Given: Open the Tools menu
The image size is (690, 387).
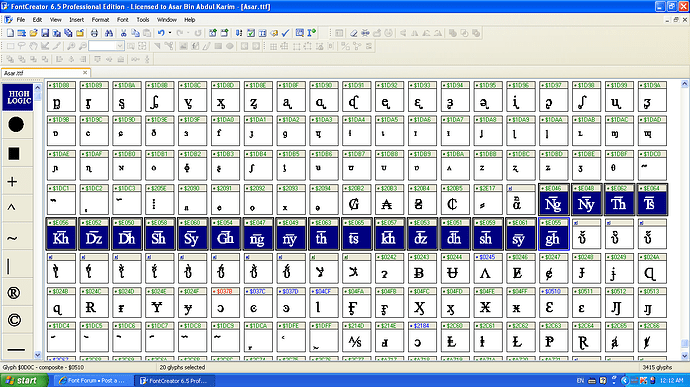Looking at the screenshot, I should point(143,20).
